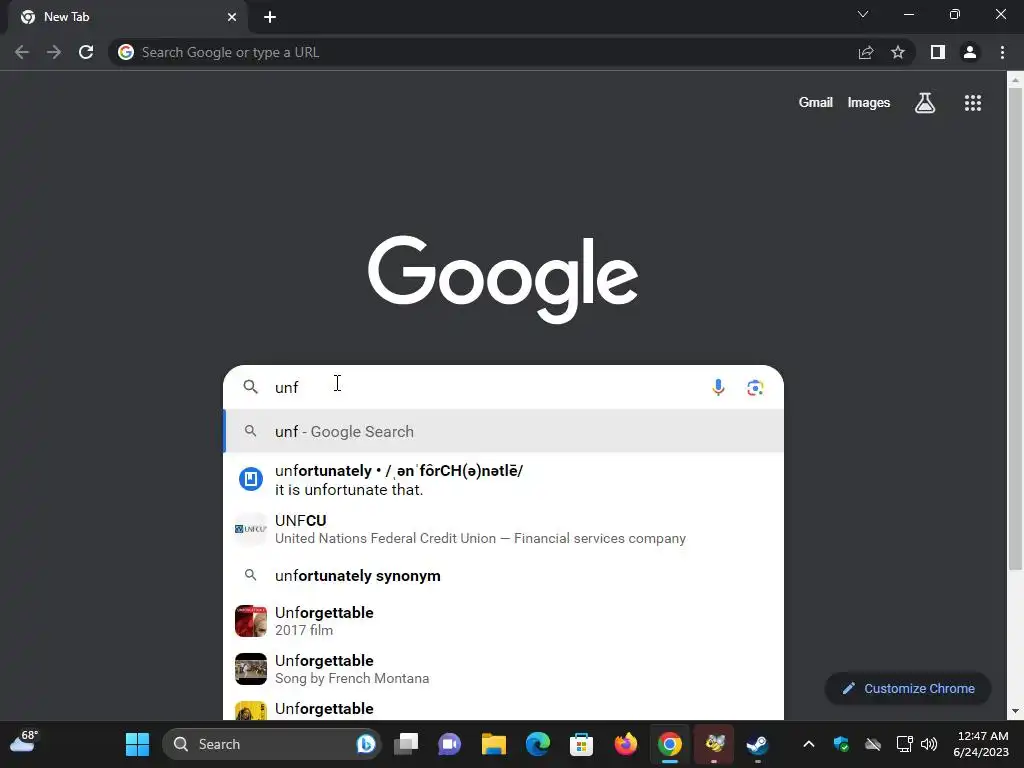
Task: Open Search Labs flask icon
Action: (925, 103)
